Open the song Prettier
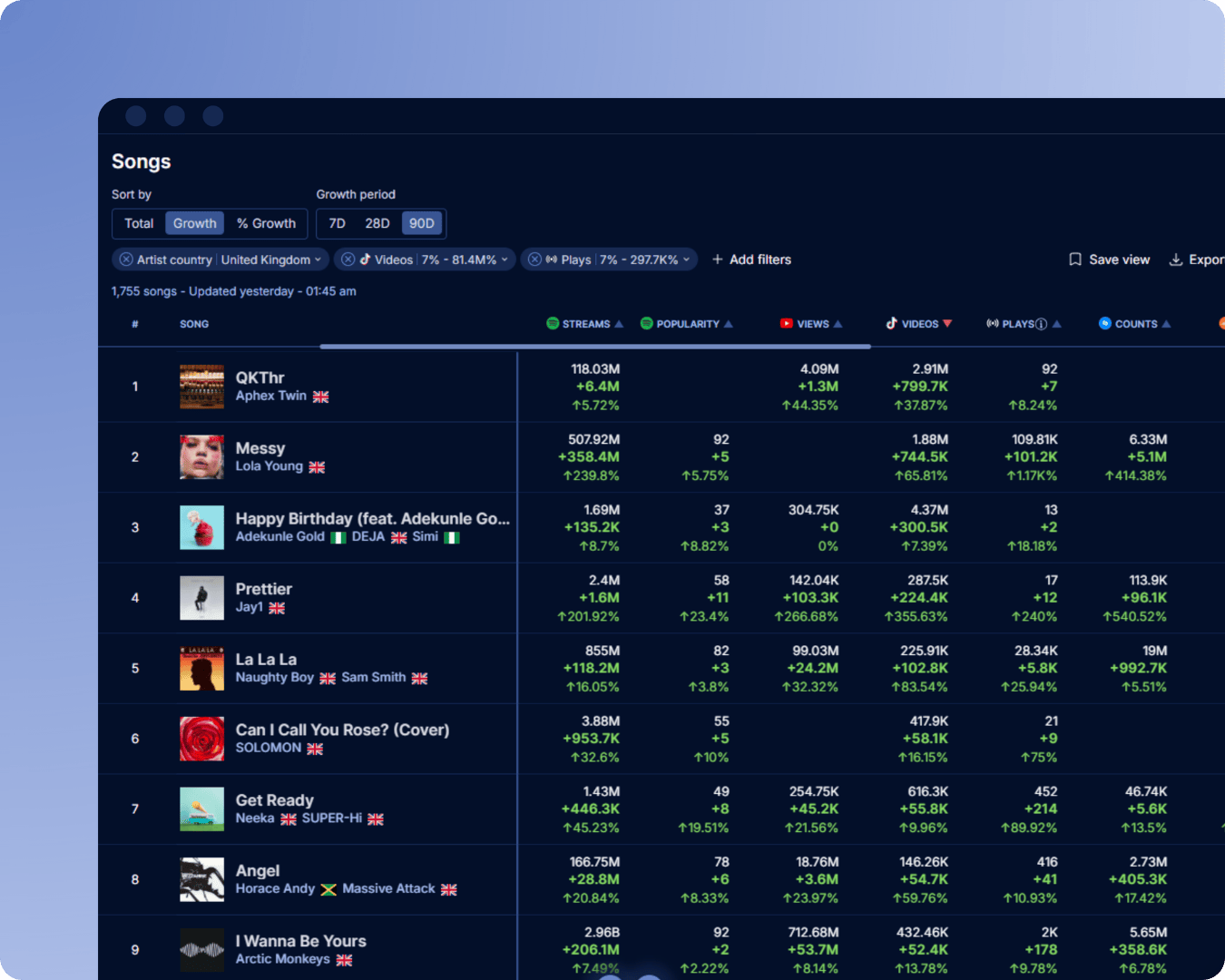Image resolution: width=1225 pixels, height=980 pixels. click(264, 589)
